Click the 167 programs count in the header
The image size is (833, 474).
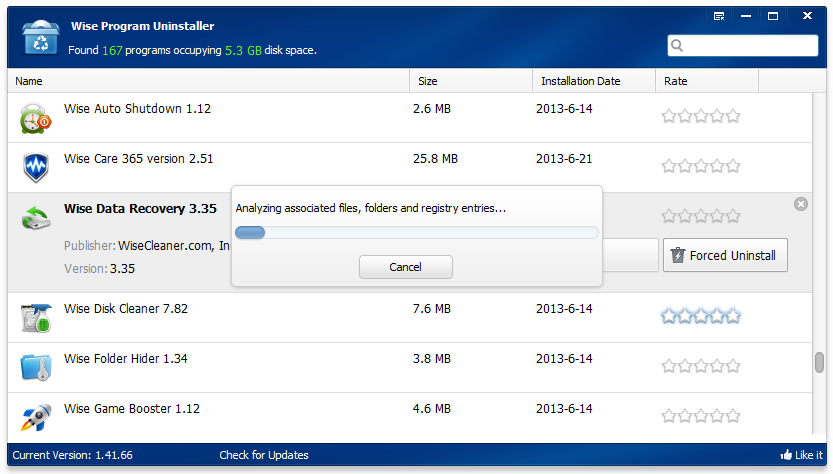coord(112,50)
